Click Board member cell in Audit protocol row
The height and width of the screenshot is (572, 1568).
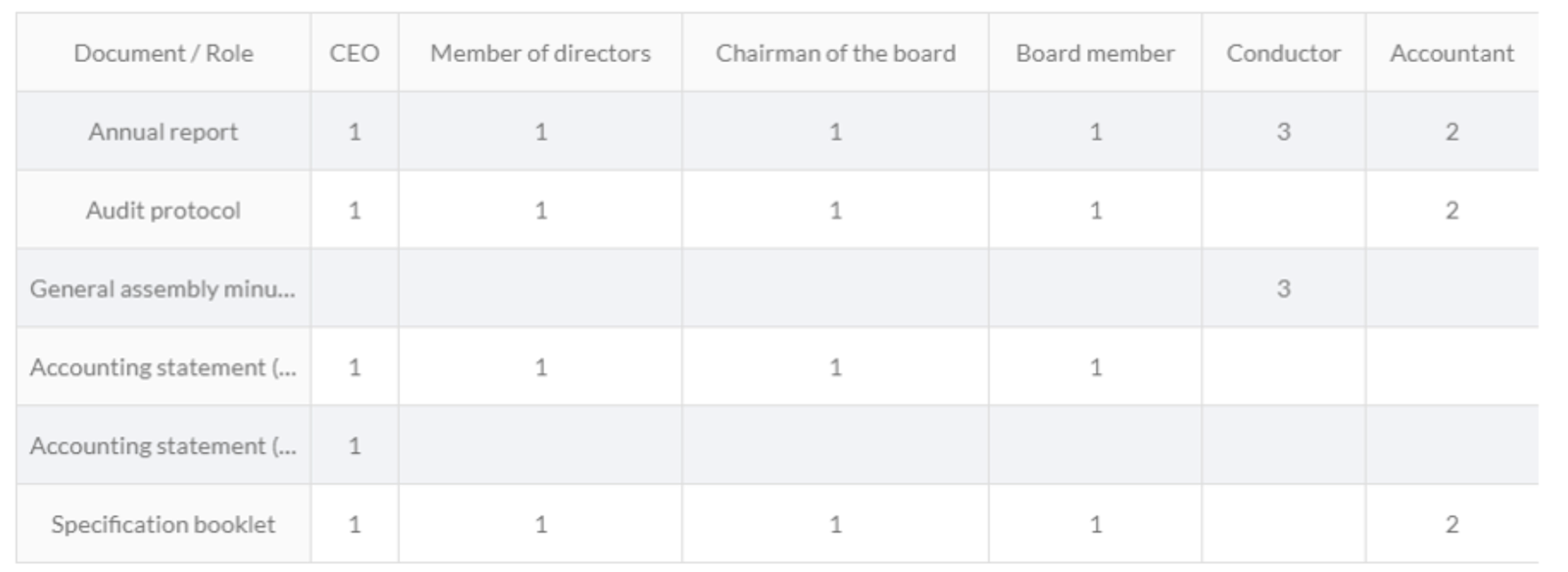point(1095,210)
